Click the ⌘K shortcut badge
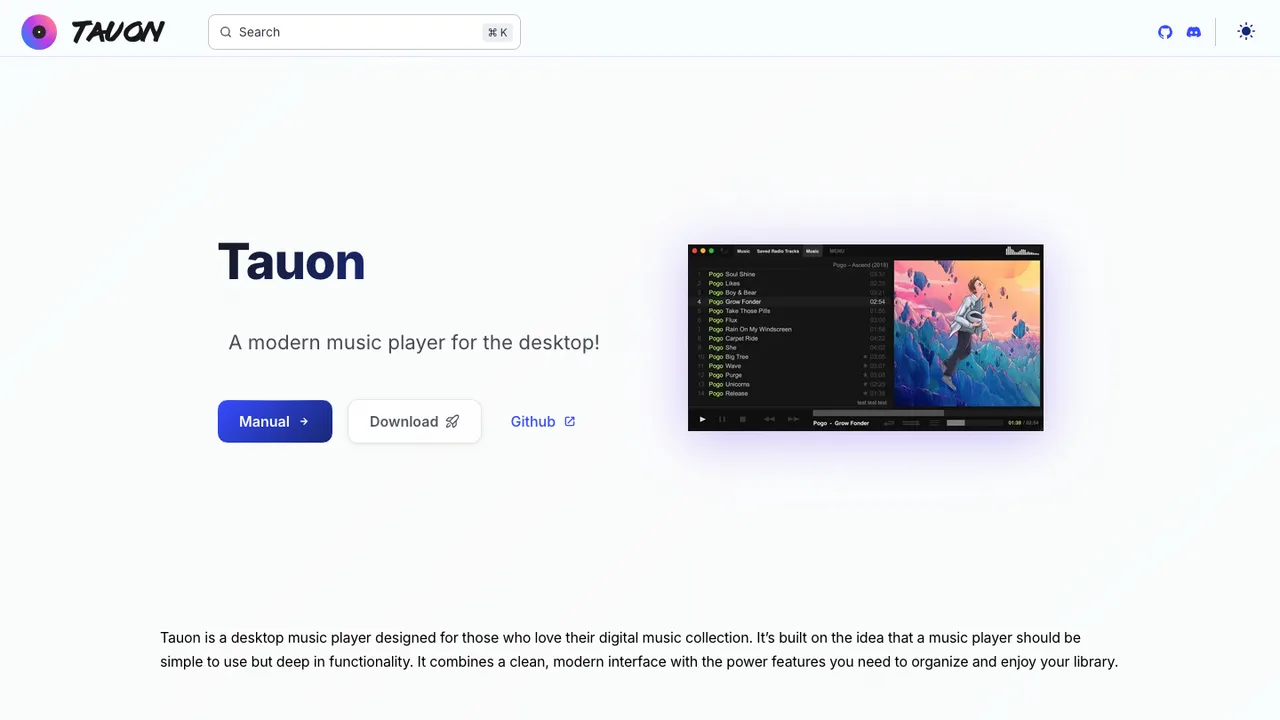1280x720 pixels. [497, 32]
